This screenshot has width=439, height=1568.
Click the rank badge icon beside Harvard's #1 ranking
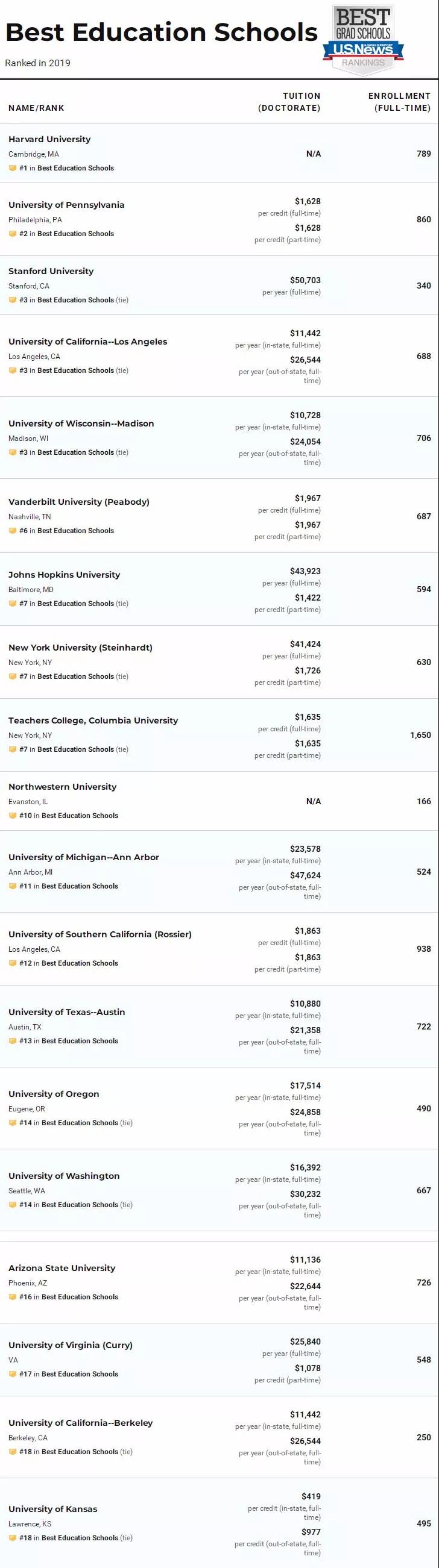[12, 168]
